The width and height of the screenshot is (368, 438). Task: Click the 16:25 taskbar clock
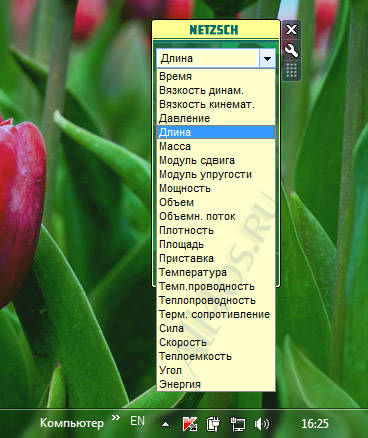(315, 424)
